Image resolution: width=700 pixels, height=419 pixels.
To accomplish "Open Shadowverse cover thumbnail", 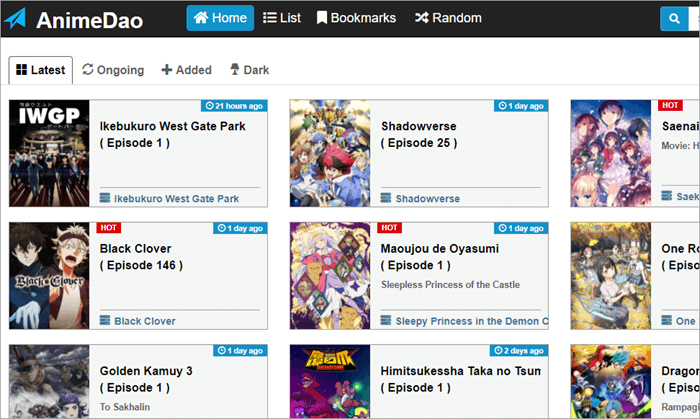I will pos(330,153).
